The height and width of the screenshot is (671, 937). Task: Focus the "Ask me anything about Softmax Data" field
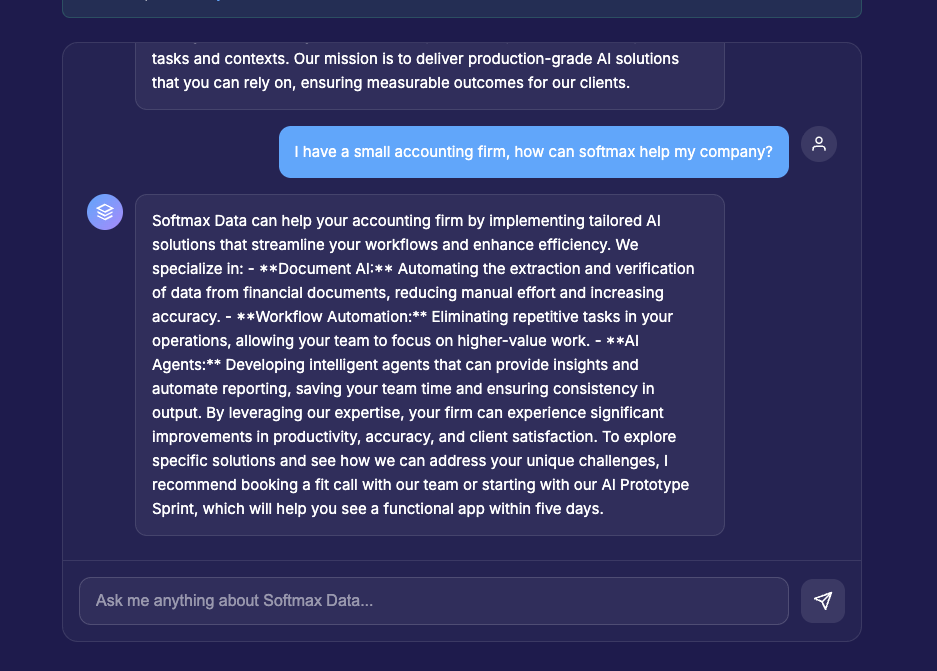pyautogui.click(x=433, y=601)
